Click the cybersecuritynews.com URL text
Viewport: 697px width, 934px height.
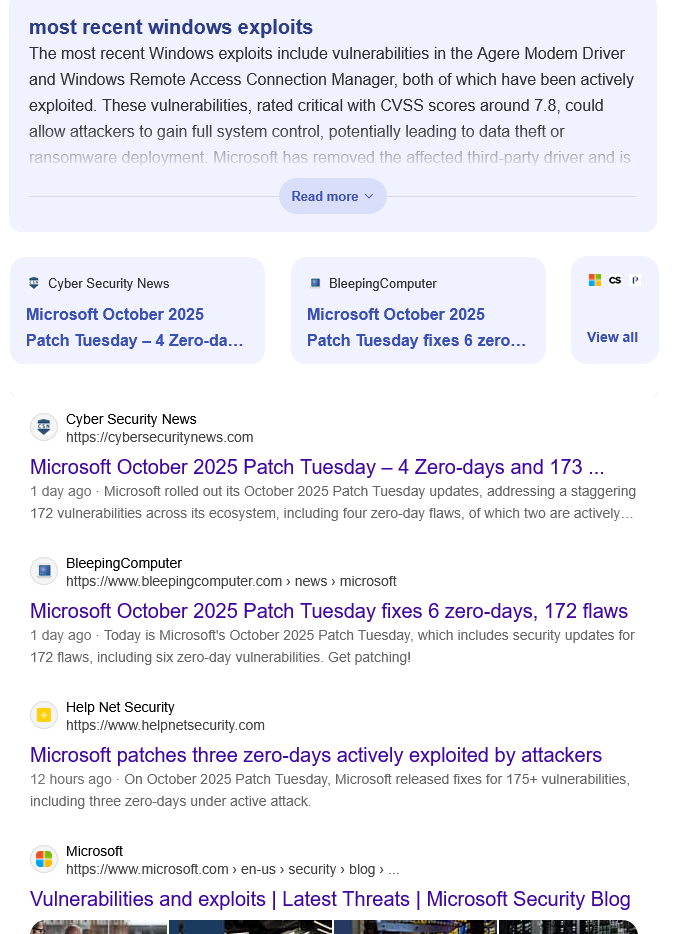tap(160, 438)
